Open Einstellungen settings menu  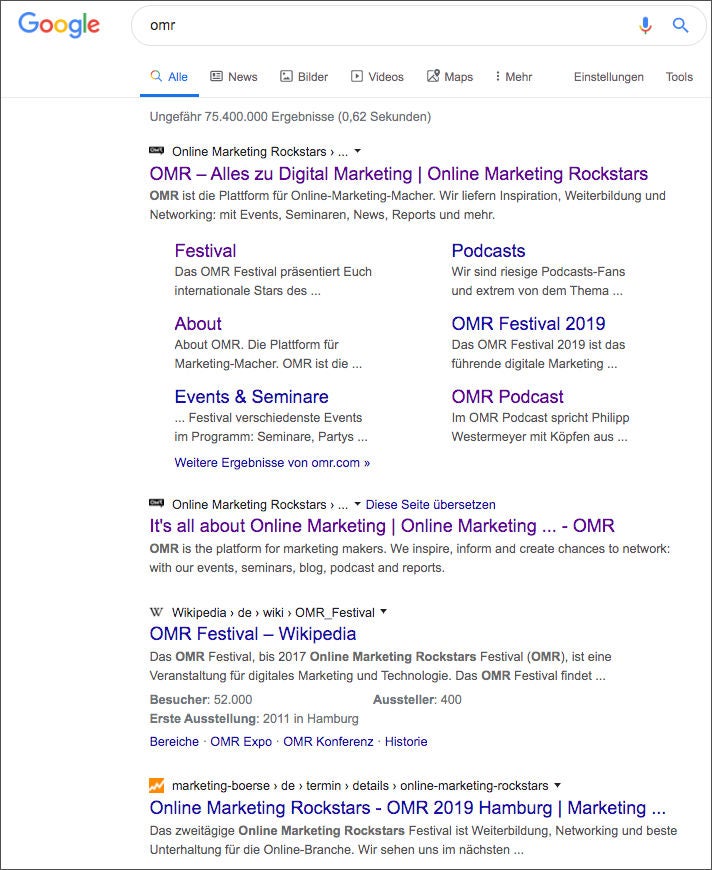click(608, 77)
